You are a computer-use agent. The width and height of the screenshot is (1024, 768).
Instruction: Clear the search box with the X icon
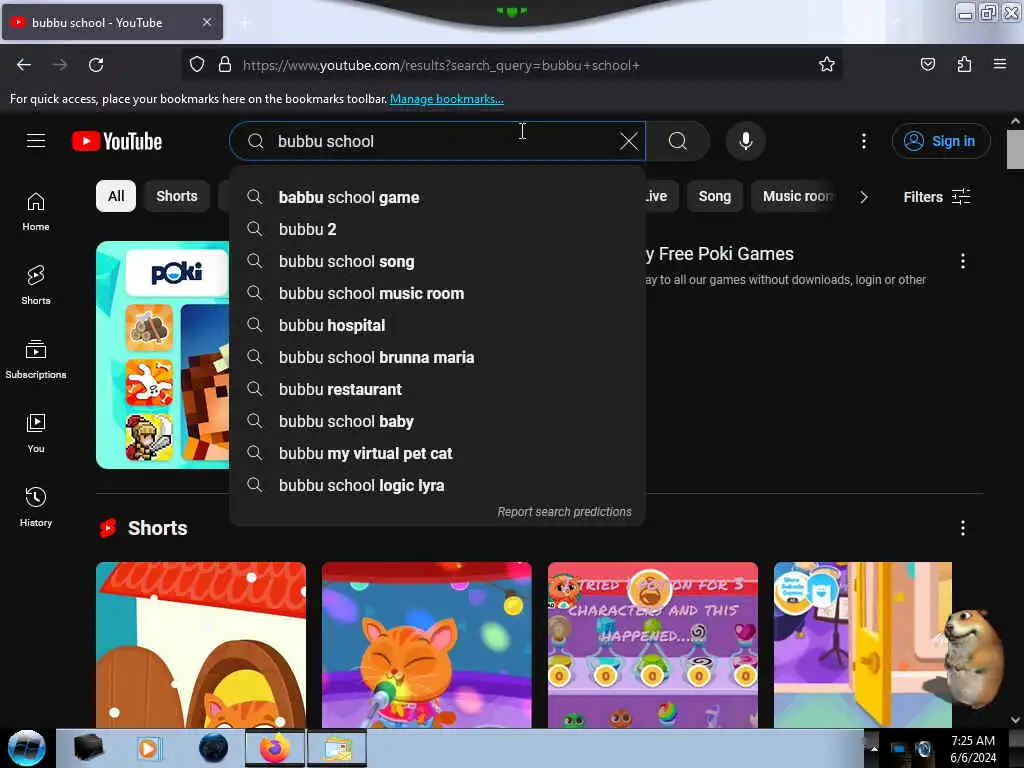click(x=628, y=141)
